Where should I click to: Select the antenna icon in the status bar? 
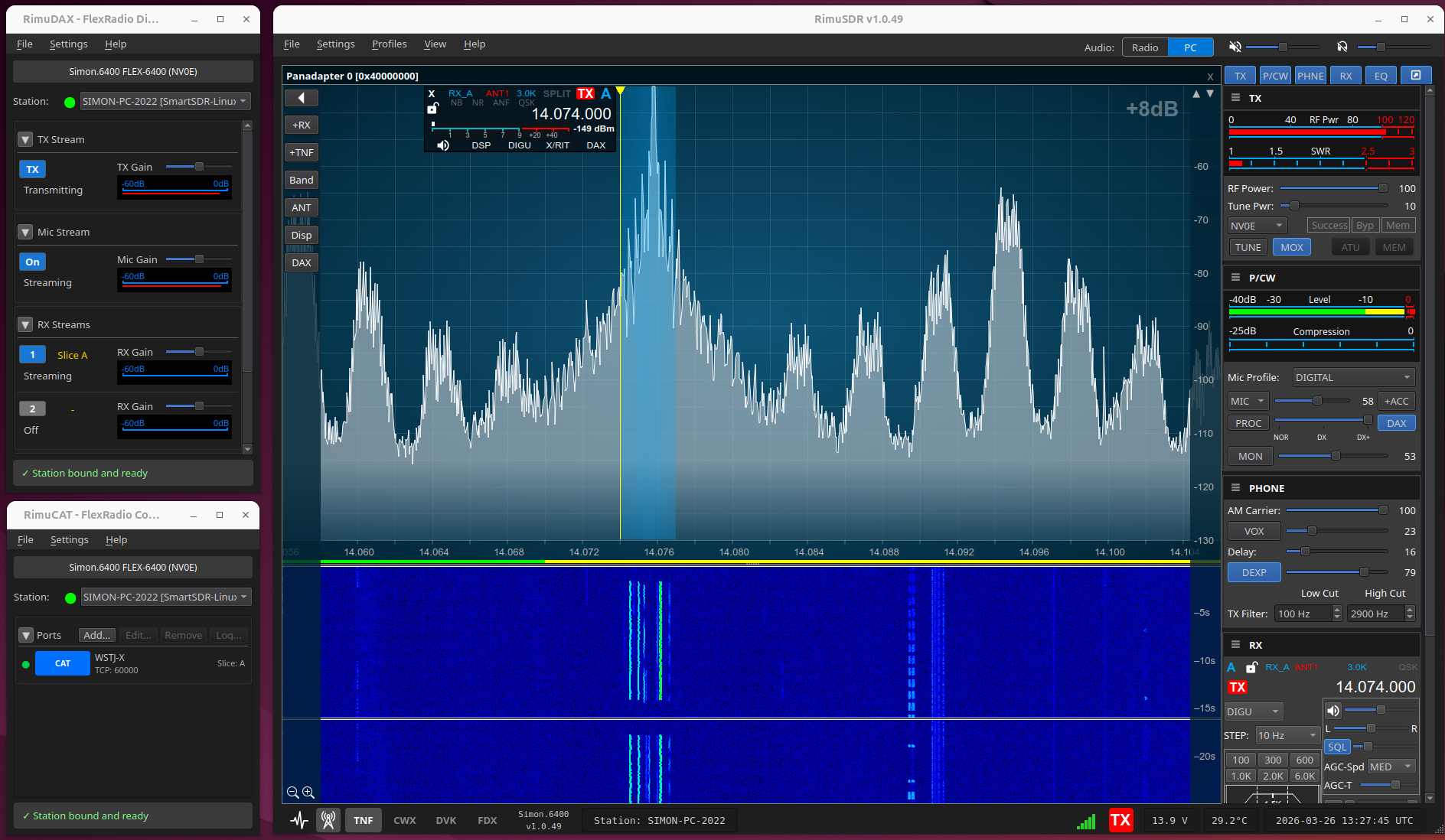[x=328, y=819]
